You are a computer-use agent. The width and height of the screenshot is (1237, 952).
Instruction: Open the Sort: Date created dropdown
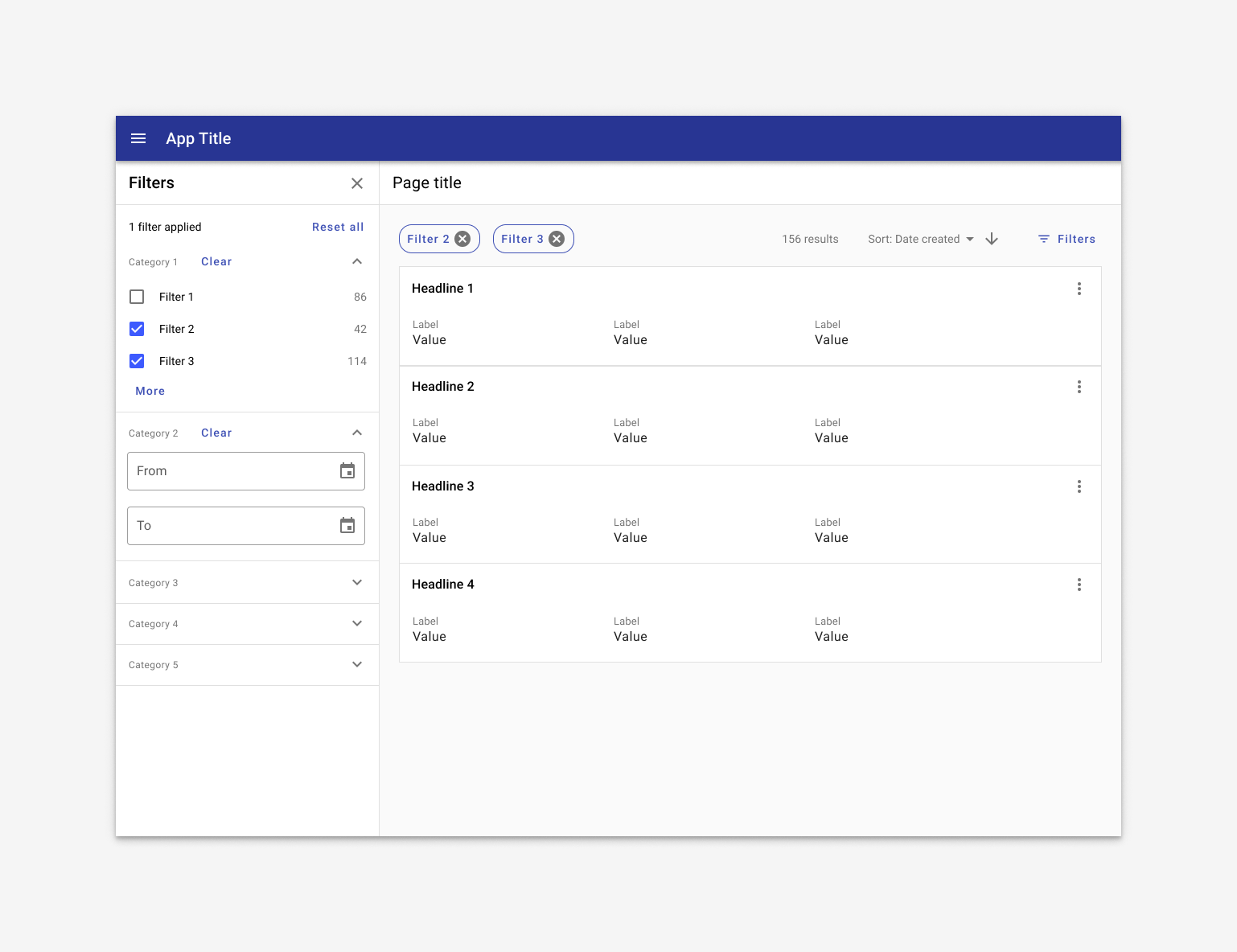coord(921,239)
